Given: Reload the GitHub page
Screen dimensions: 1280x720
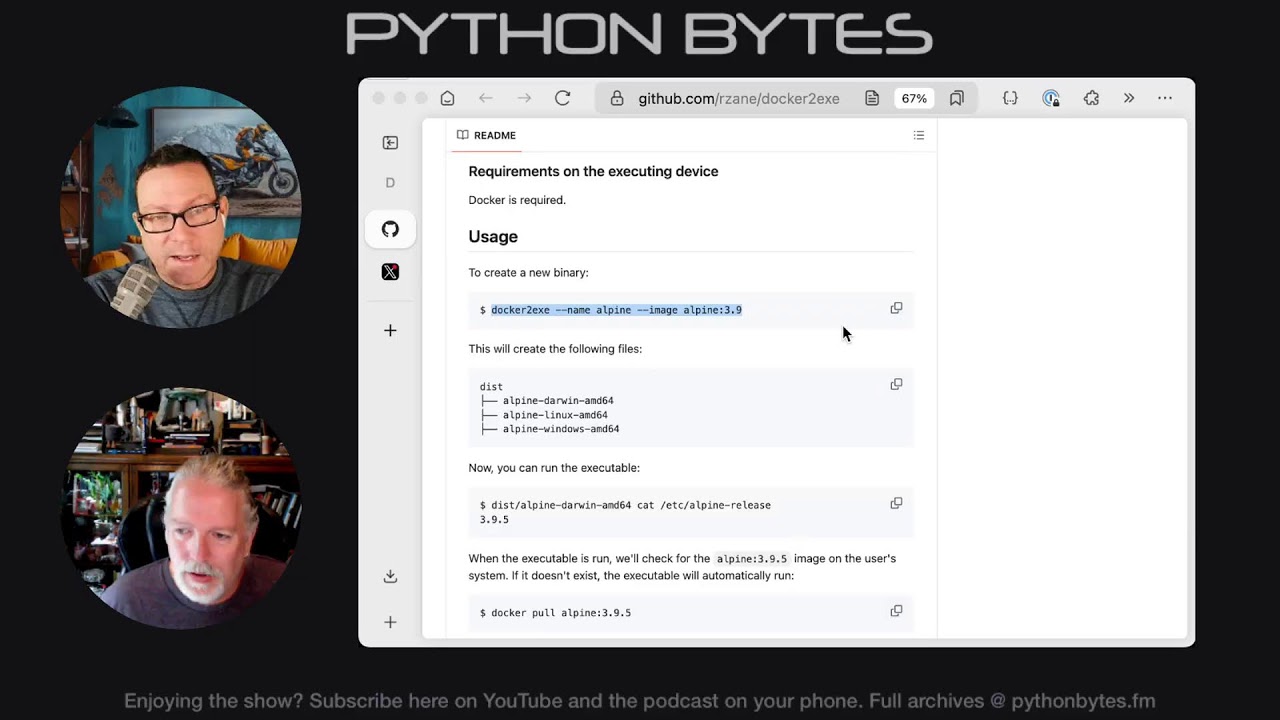Looking at the screenshot, I should [563, 98].
